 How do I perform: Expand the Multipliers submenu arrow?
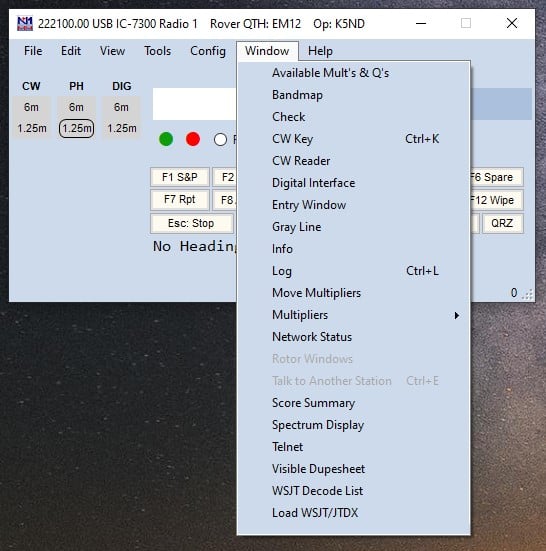(456, 315)
